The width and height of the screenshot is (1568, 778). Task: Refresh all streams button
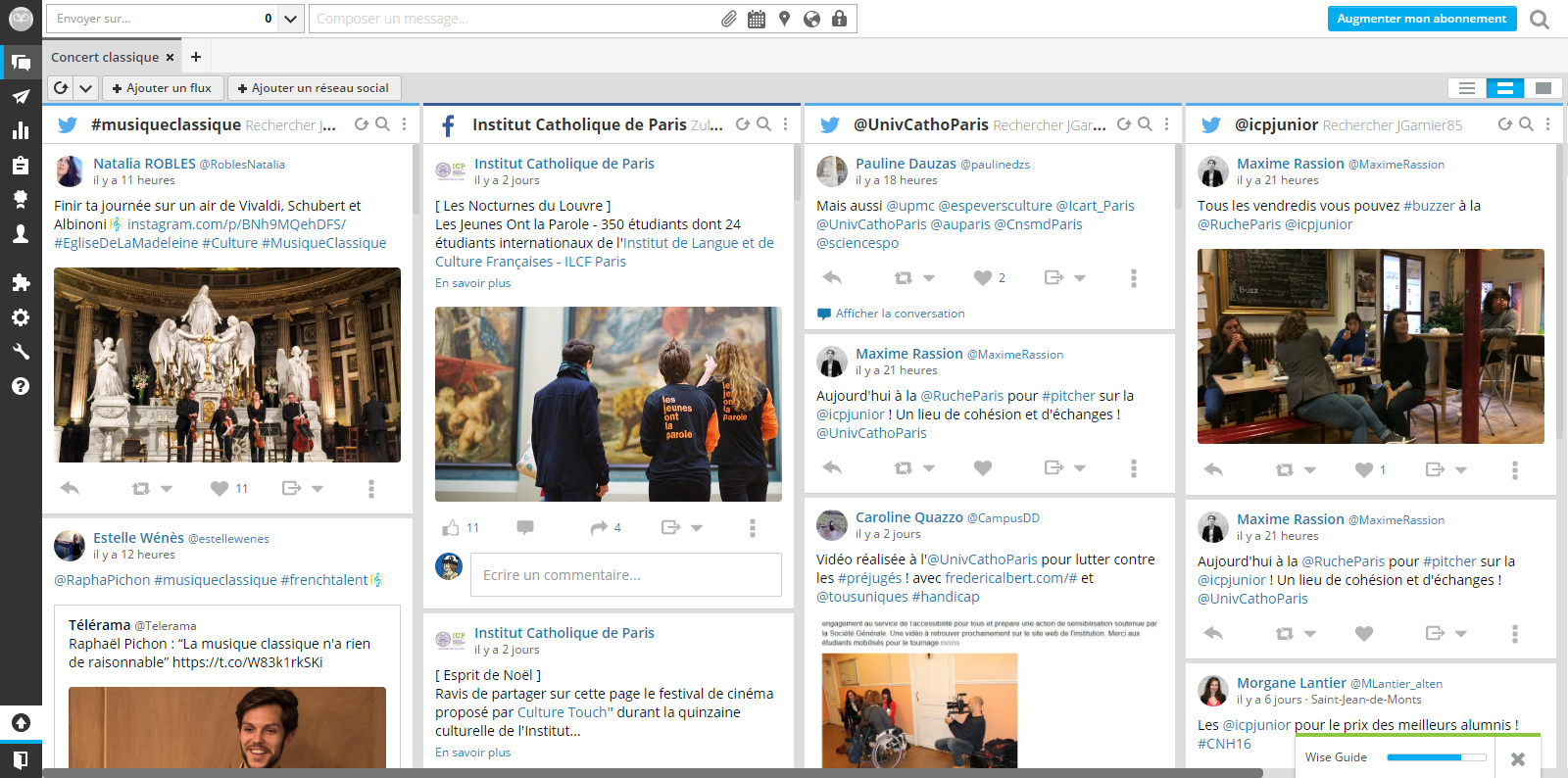(x=61, y=88)
